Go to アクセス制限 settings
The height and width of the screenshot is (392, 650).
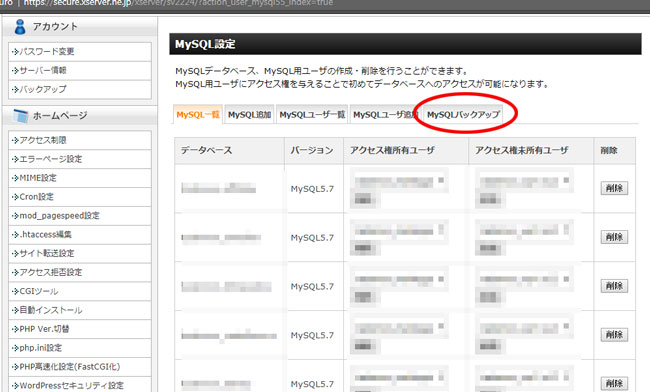(x=80, y=140)
